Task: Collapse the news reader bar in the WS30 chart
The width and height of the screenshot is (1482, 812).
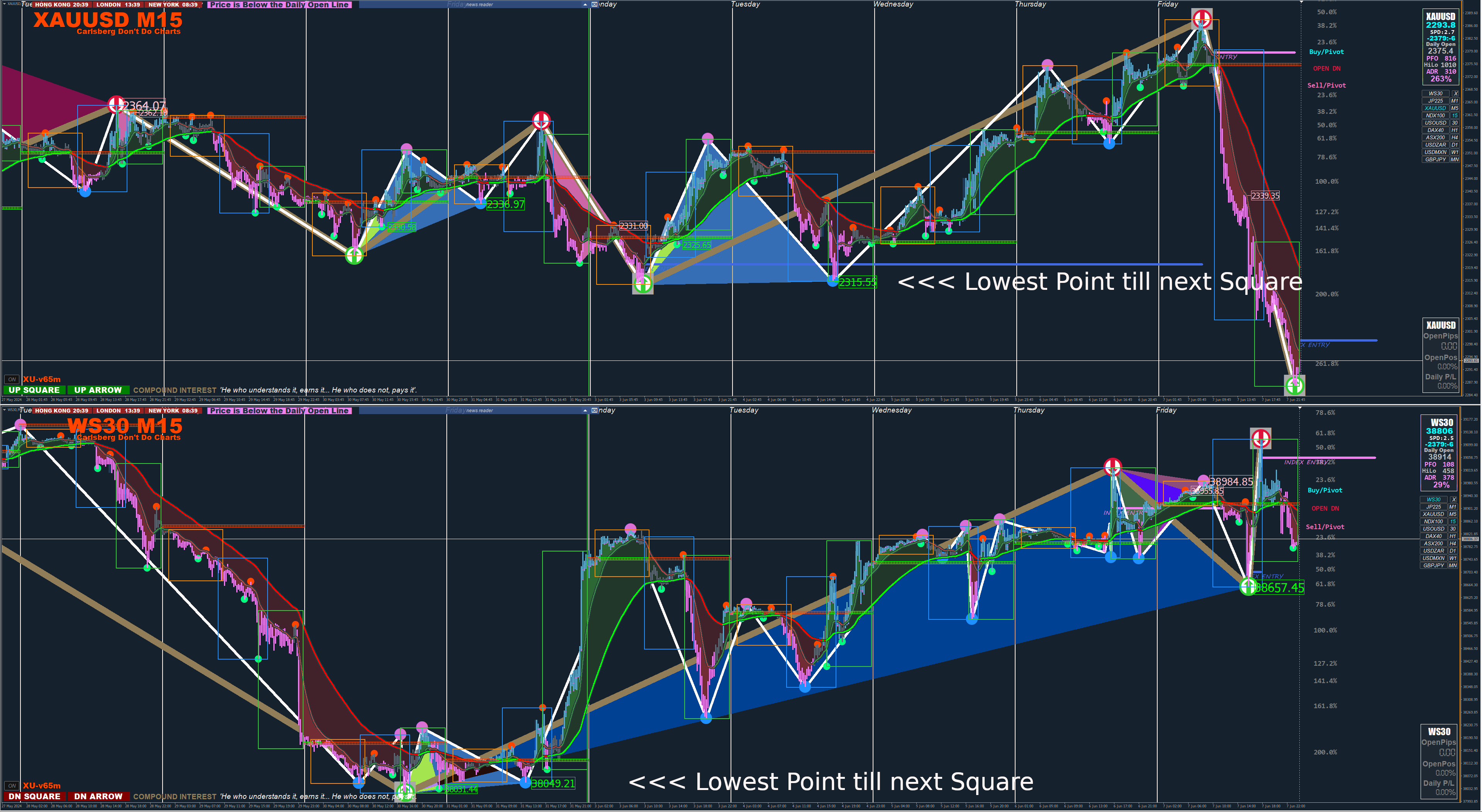Action: 585,411
